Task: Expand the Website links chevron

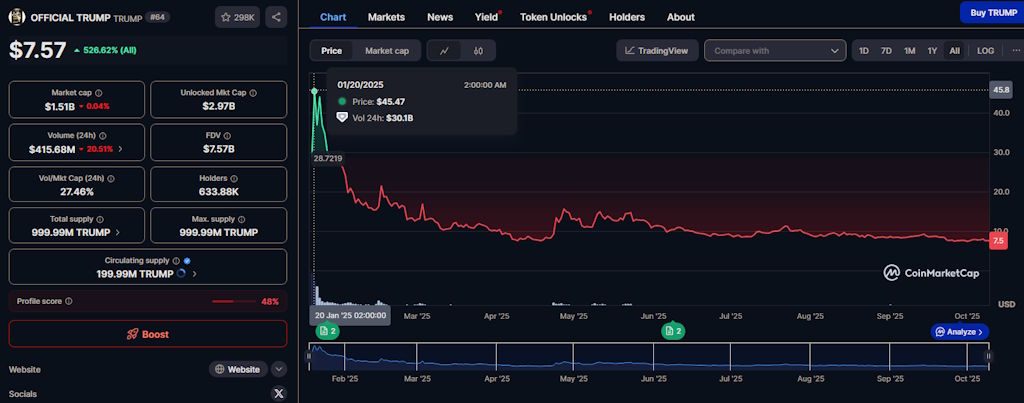Action: point(279,369)
